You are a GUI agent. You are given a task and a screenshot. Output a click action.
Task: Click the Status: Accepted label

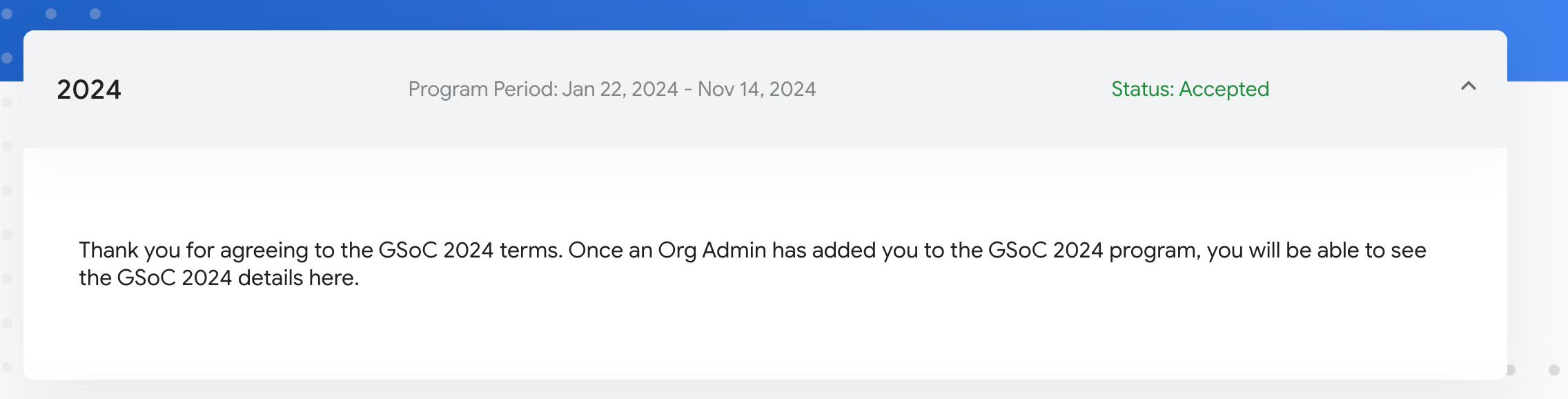[1190, 89]
